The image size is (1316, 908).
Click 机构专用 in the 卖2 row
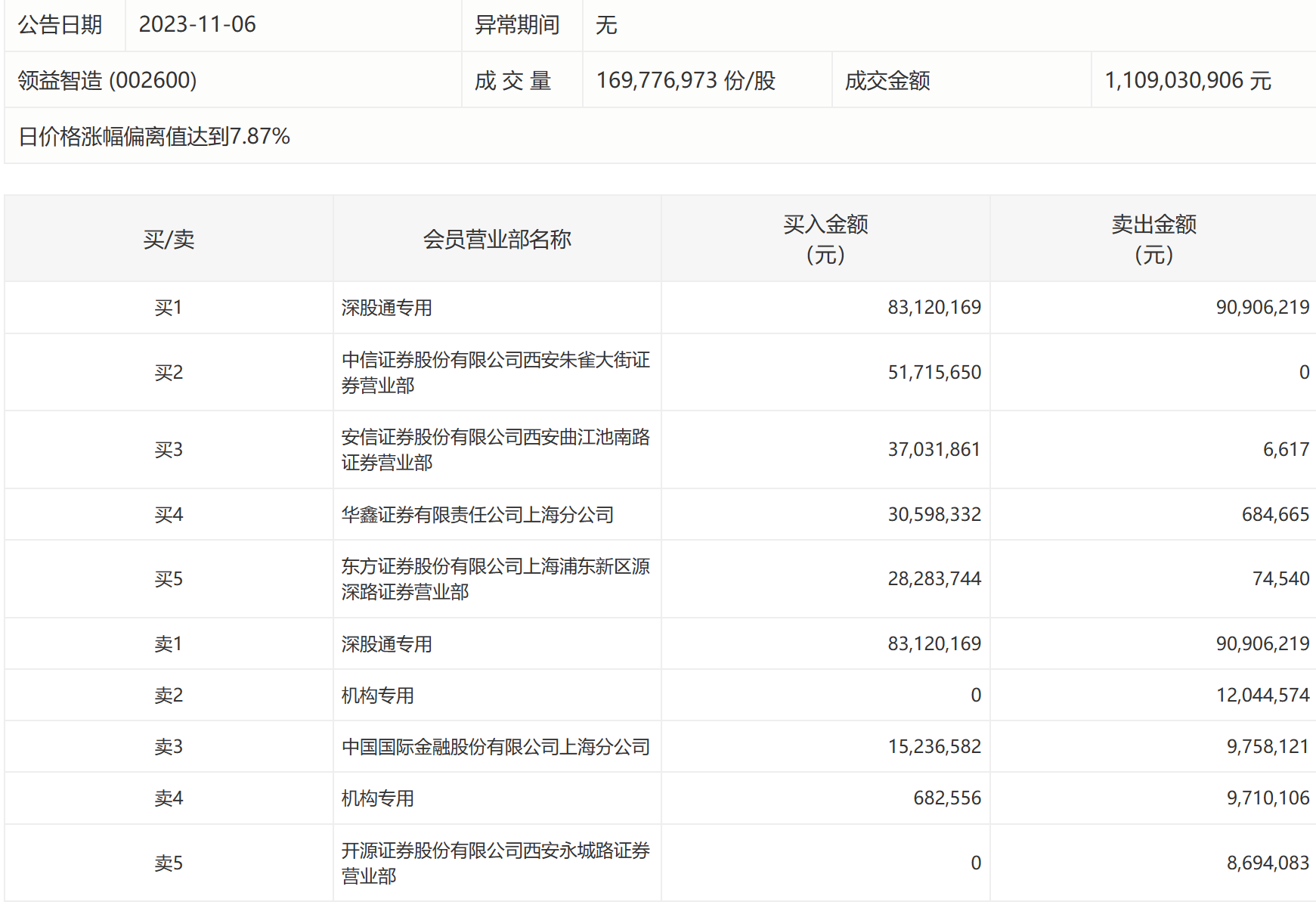pos(377,696)
